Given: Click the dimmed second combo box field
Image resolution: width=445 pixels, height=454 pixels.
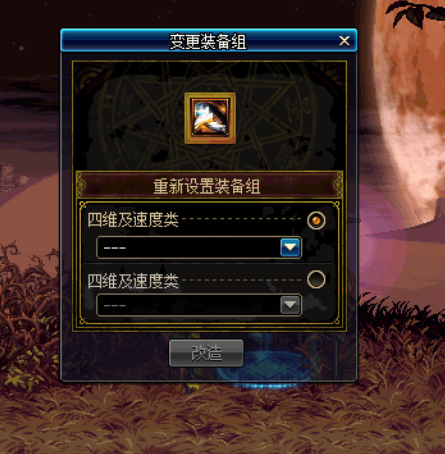Looking at the screenshot, I should coord(199,305).
